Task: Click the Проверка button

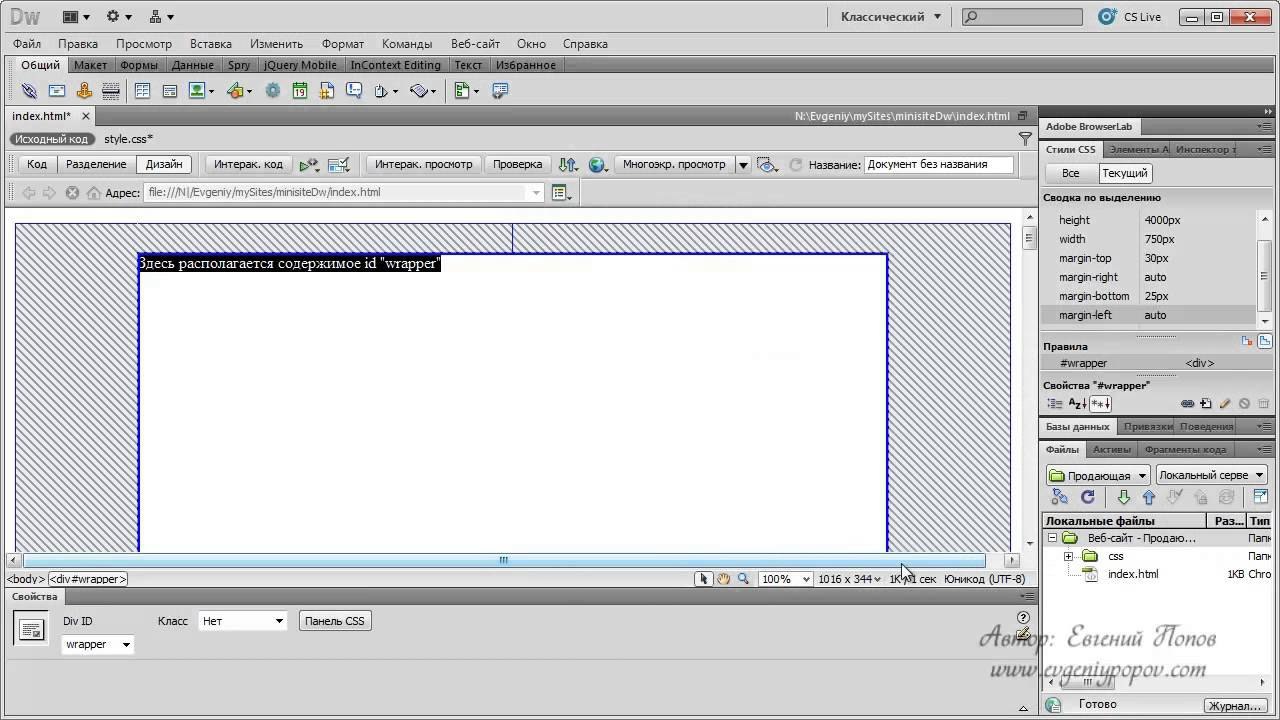Action: pyautogui.click(x=518, y=164)
